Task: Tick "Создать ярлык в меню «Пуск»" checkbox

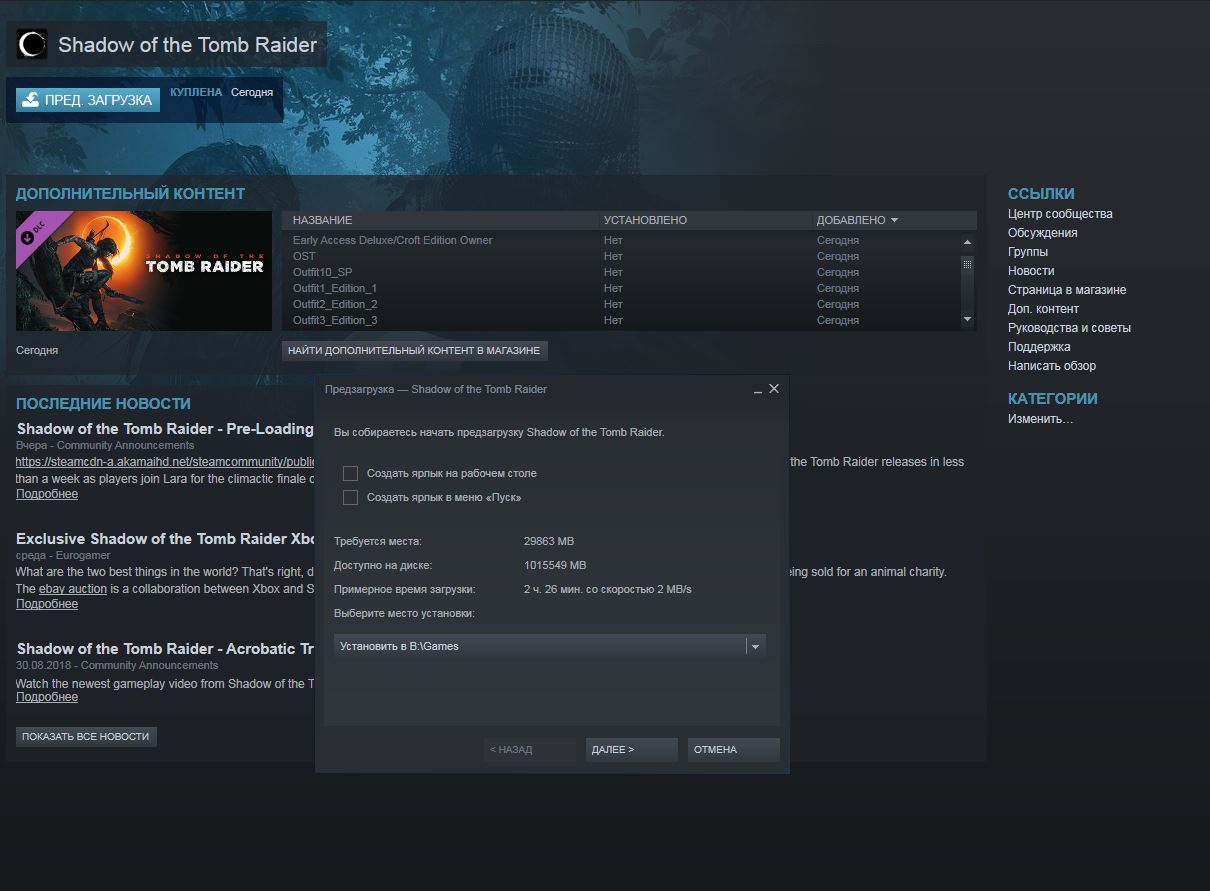Action: click(x=350, y=497)
